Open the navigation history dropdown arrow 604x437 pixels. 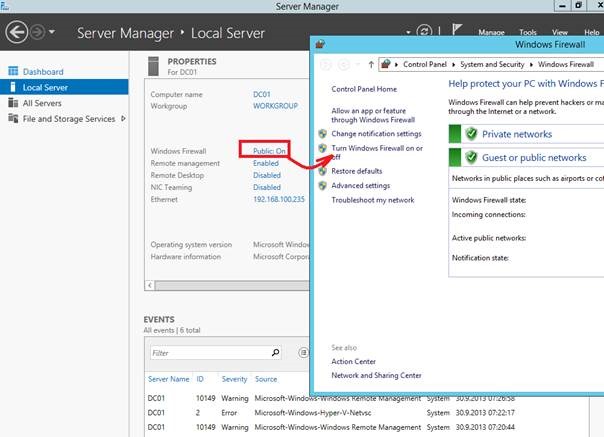pyautogui.click(x=52, y=32)
